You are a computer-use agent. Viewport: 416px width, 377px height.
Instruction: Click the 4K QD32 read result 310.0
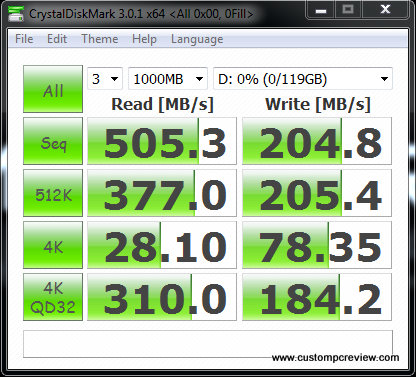click(x=162, y=297)
